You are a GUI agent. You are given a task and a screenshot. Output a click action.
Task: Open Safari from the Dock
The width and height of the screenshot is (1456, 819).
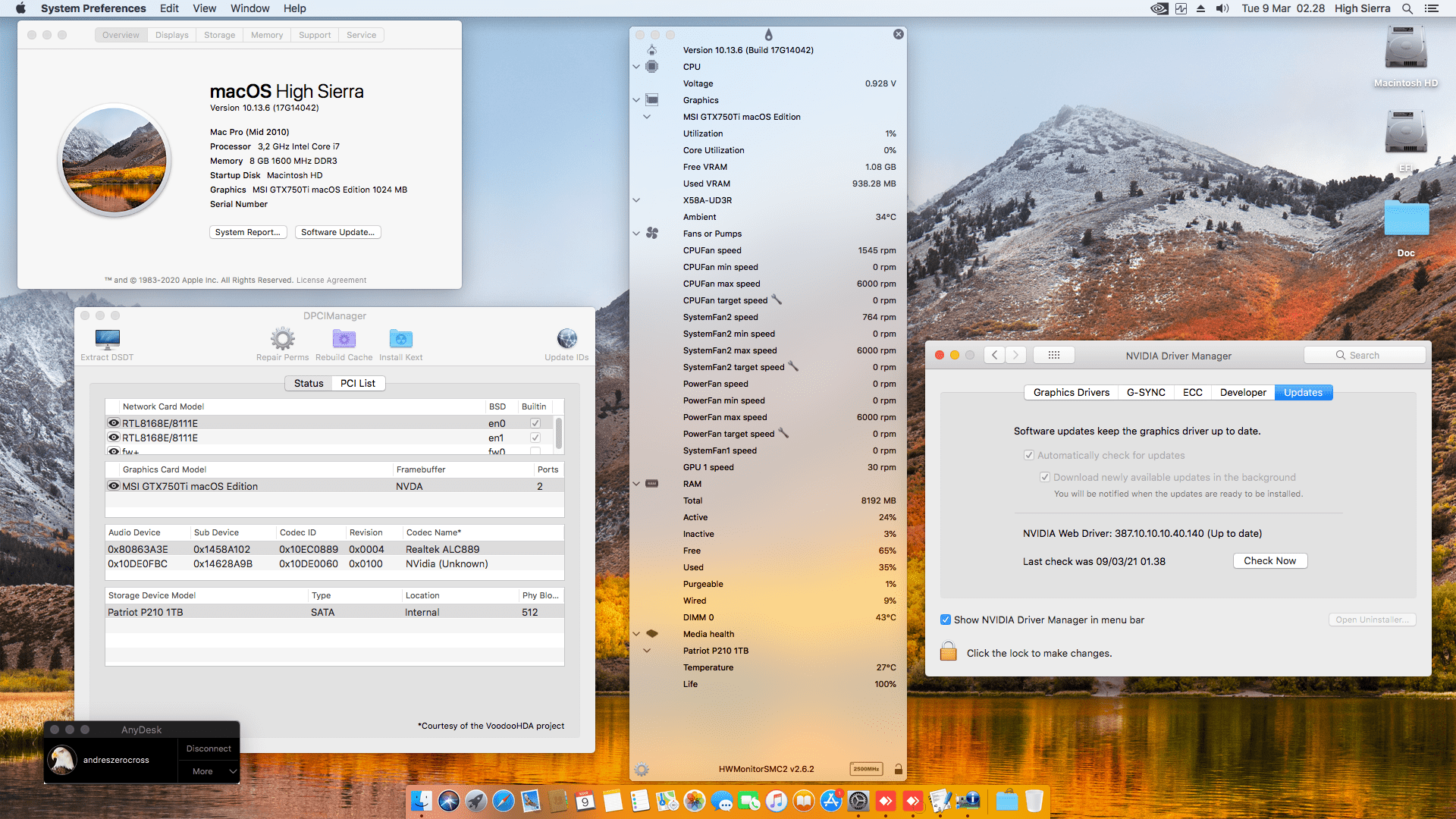click(503, 801)
